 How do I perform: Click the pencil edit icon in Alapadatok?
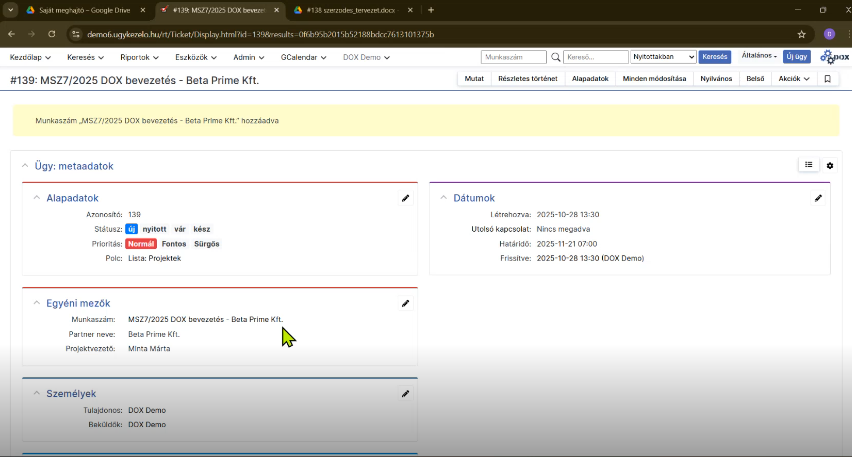(405, 198)
